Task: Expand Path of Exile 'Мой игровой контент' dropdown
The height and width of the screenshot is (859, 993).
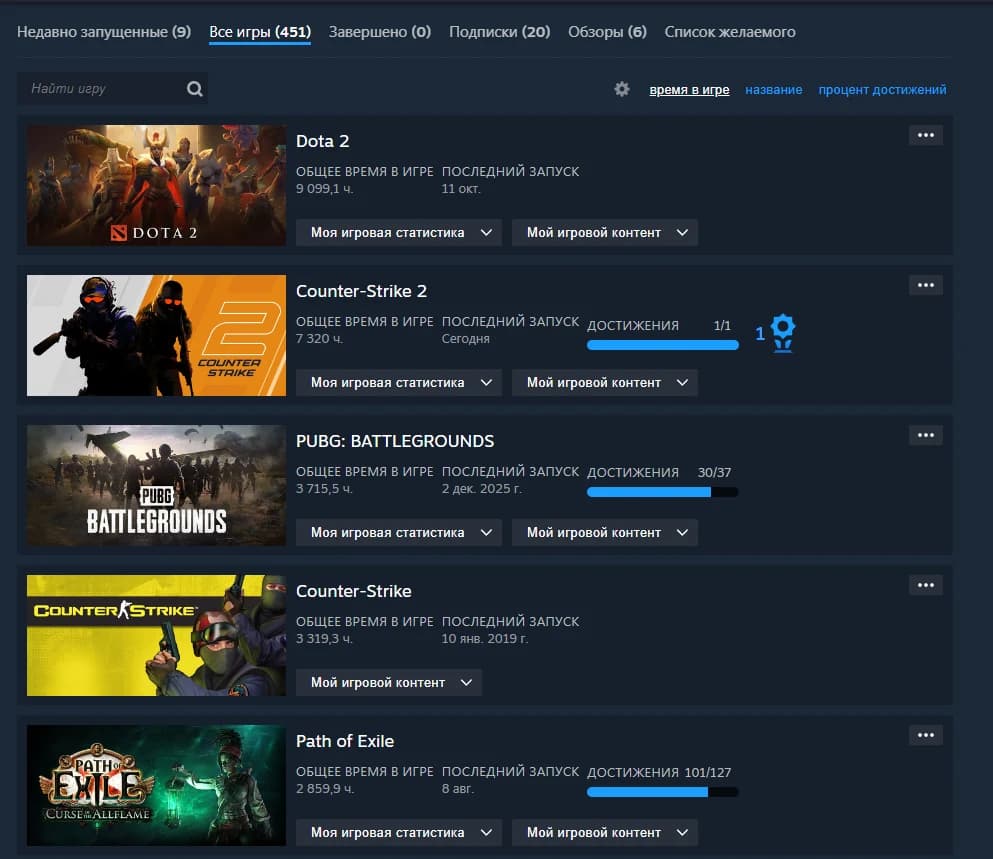Action: 605,832
